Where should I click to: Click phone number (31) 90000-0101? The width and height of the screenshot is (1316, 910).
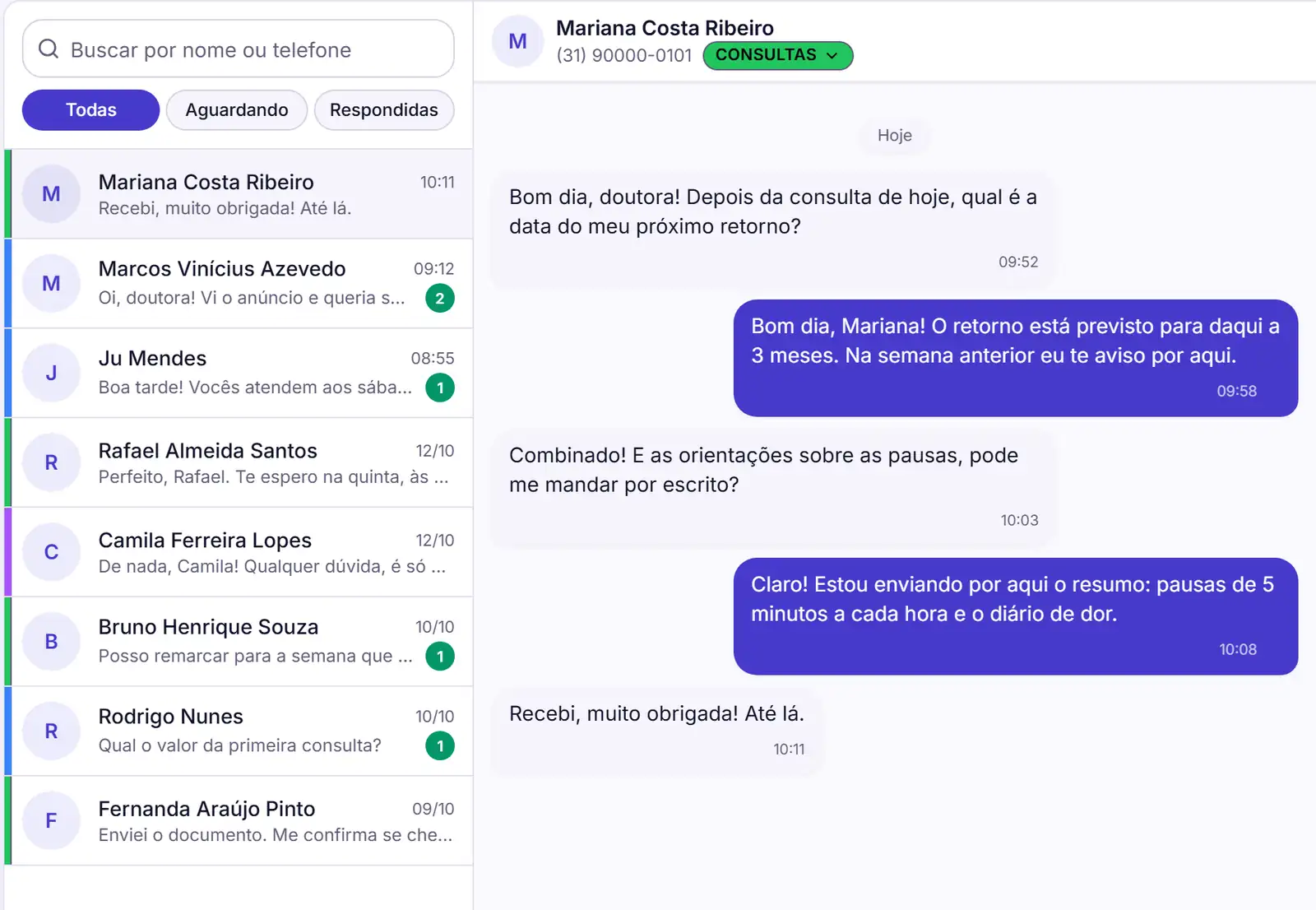click(x=624, y=55)
